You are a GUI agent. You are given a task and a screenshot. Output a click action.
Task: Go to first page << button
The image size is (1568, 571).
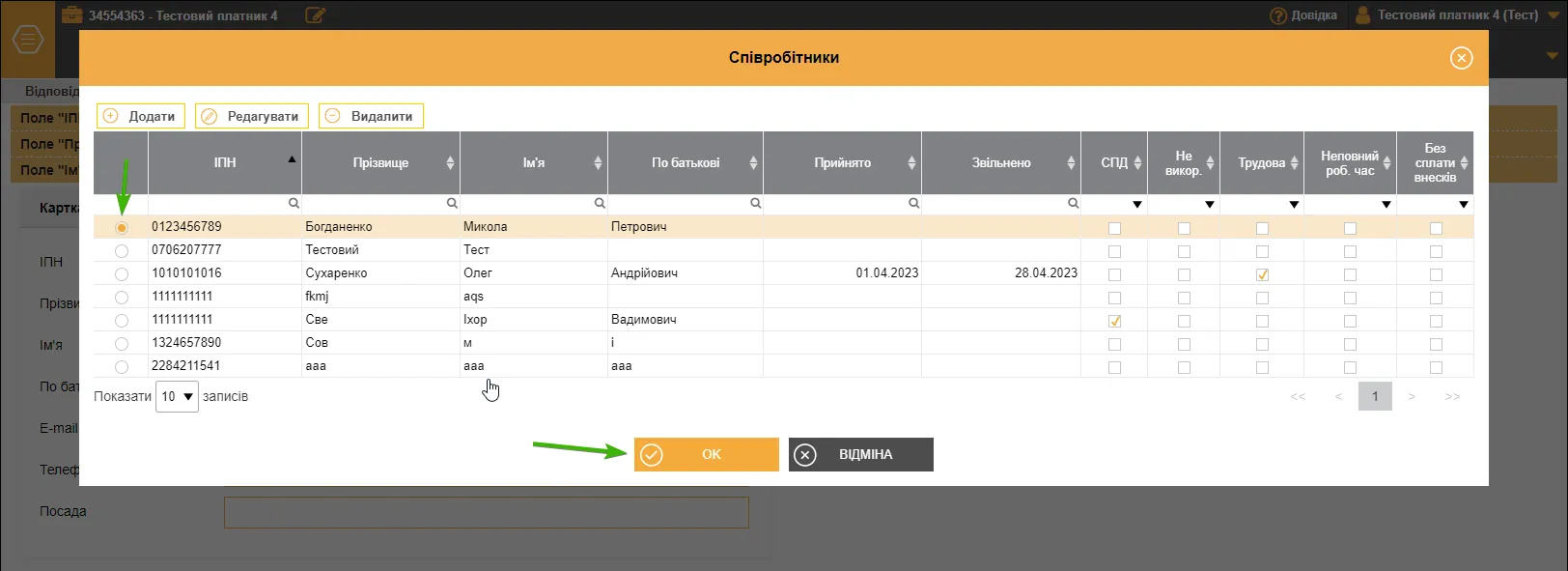point(1298,396)
